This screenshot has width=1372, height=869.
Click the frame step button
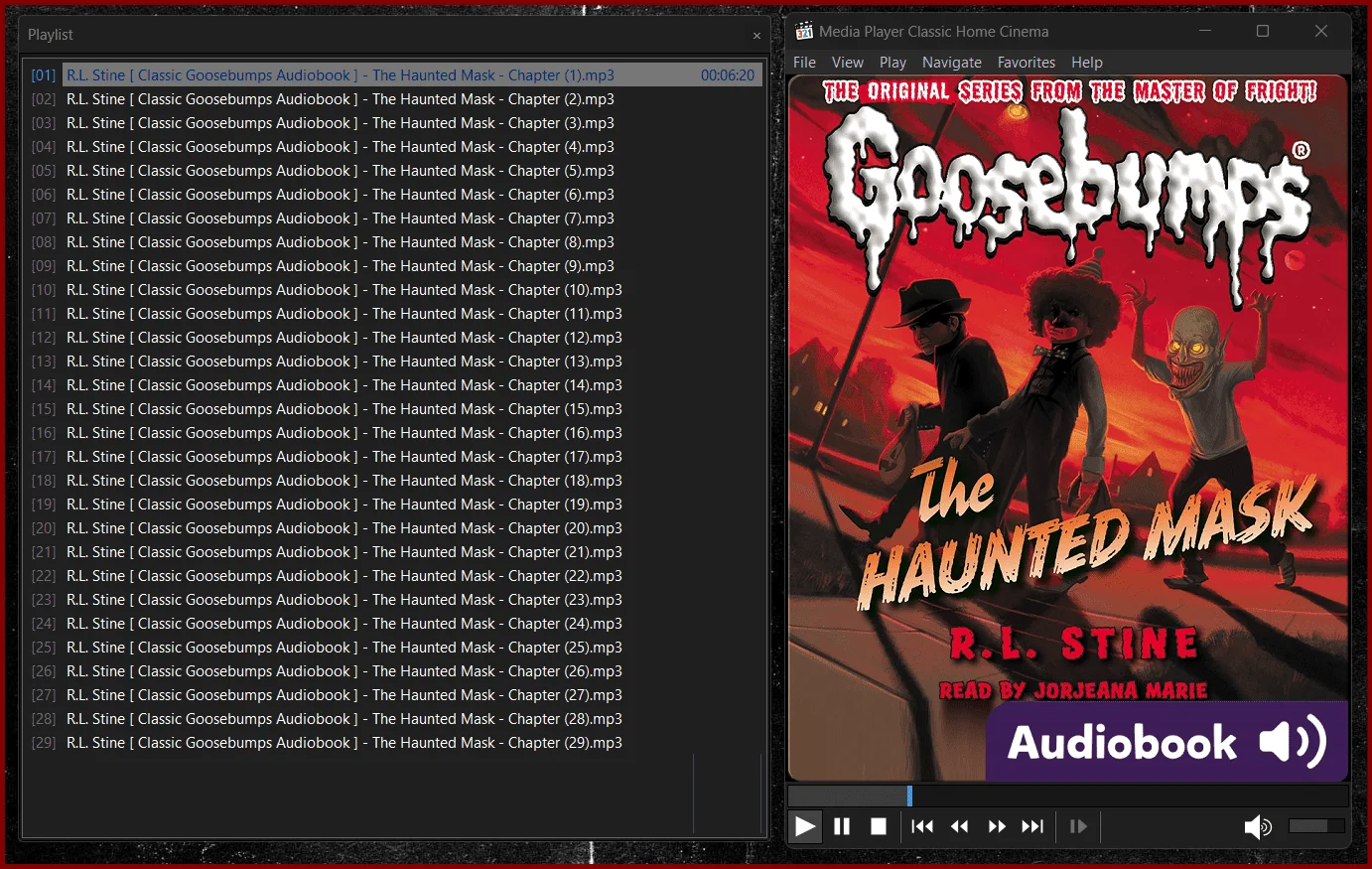[1078, 826]
